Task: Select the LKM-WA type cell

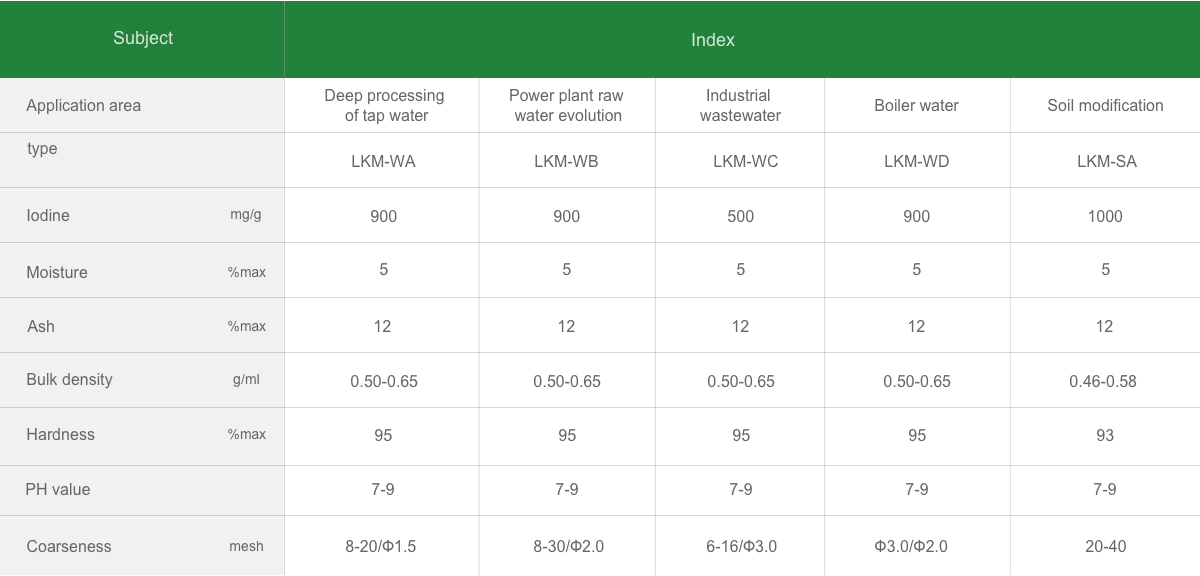Action: point(383,161)
